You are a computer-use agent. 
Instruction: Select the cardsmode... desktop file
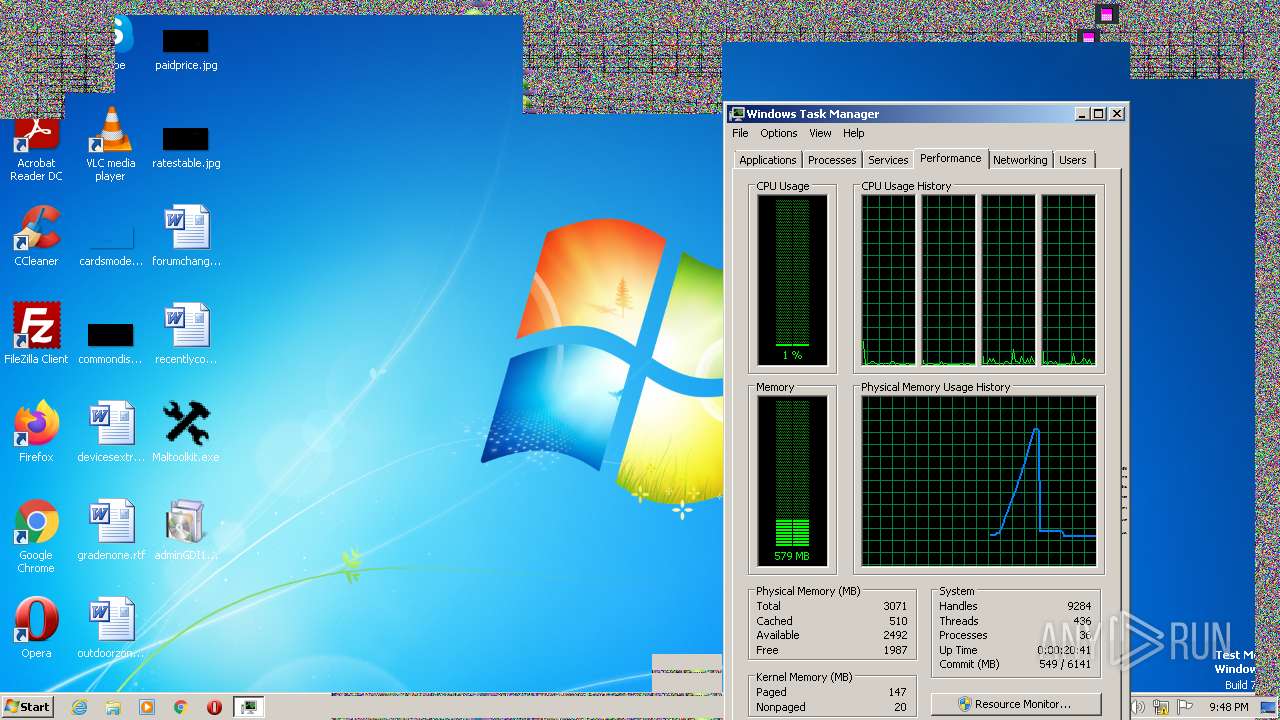[110, 245]
